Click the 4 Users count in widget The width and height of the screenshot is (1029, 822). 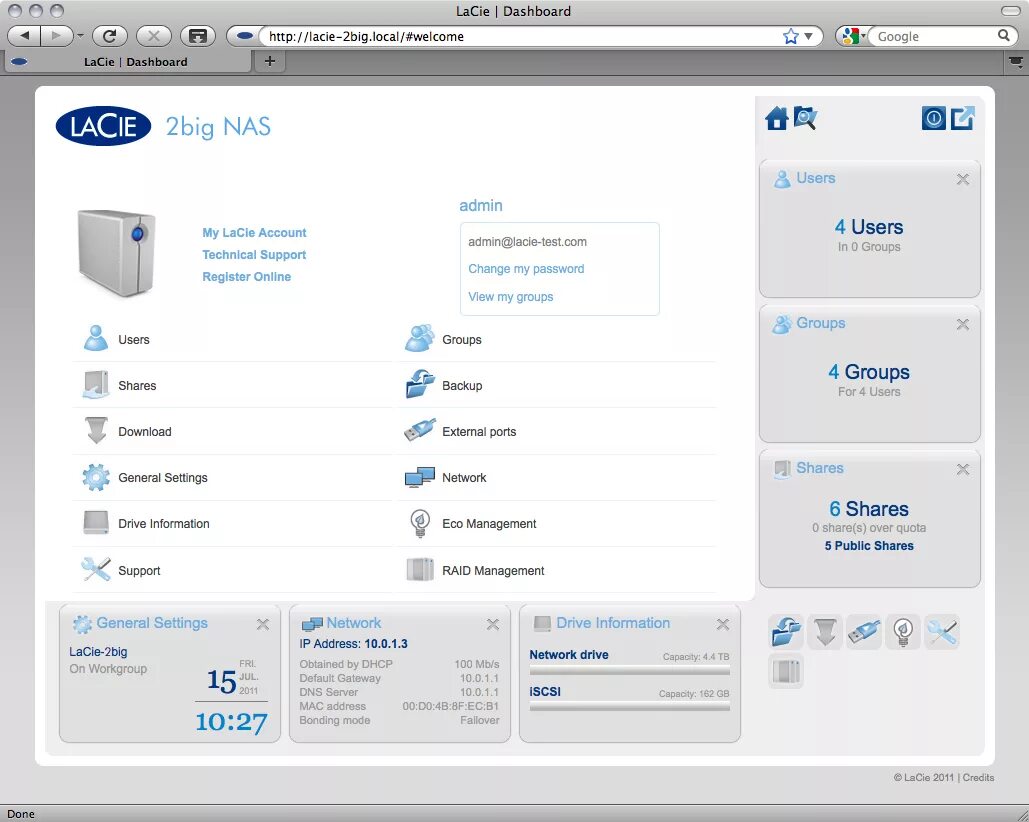869,227
